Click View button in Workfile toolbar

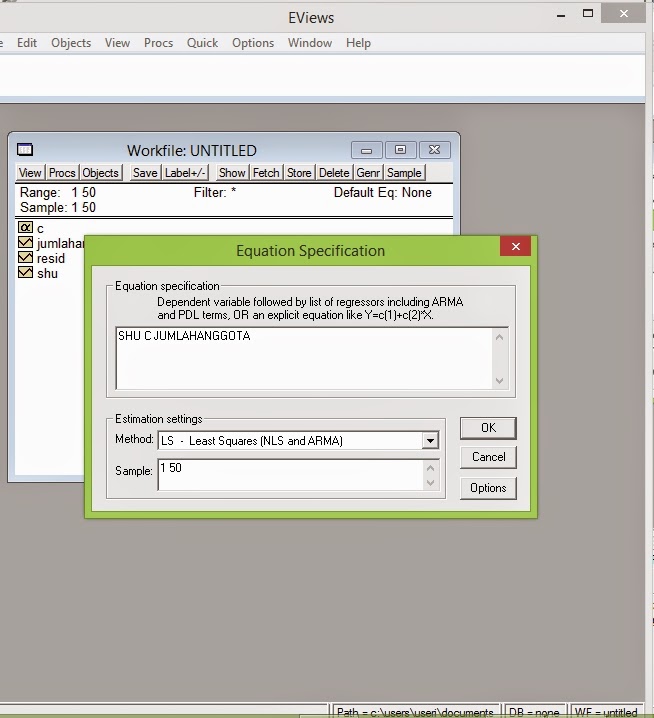[30, 173]
